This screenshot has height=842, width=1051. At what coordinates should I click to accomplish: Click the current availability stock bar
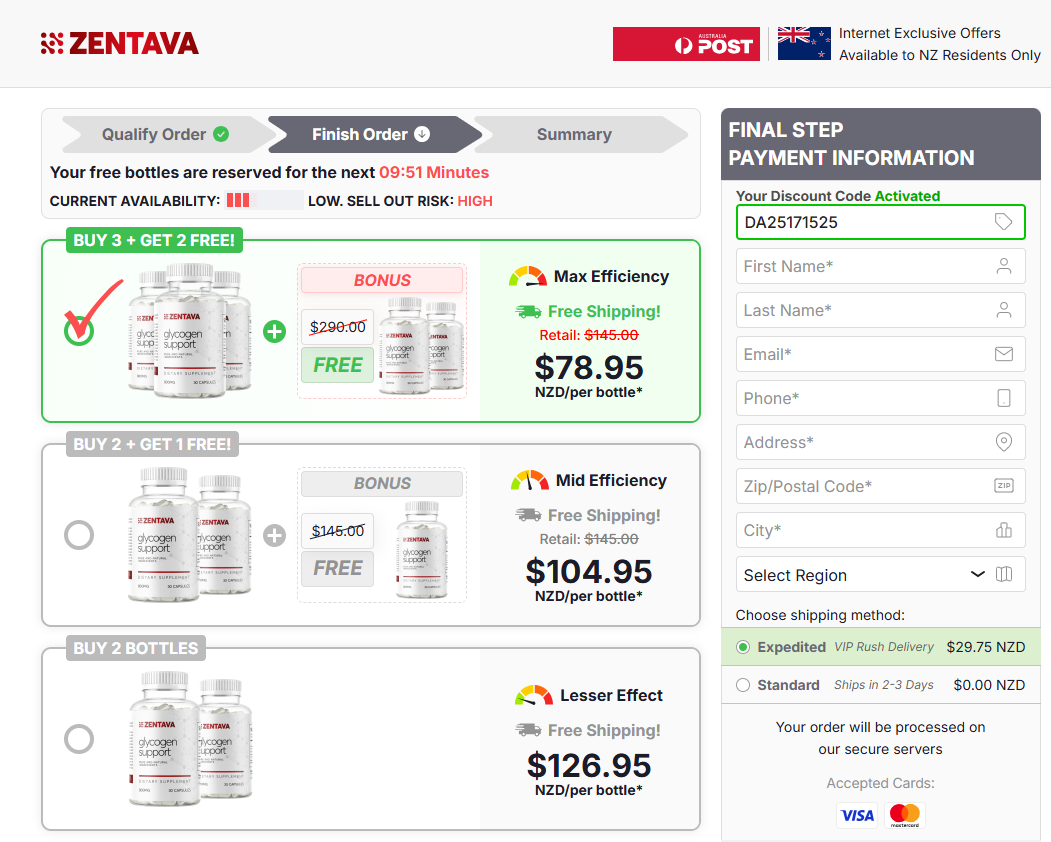(x=264, y=200)
